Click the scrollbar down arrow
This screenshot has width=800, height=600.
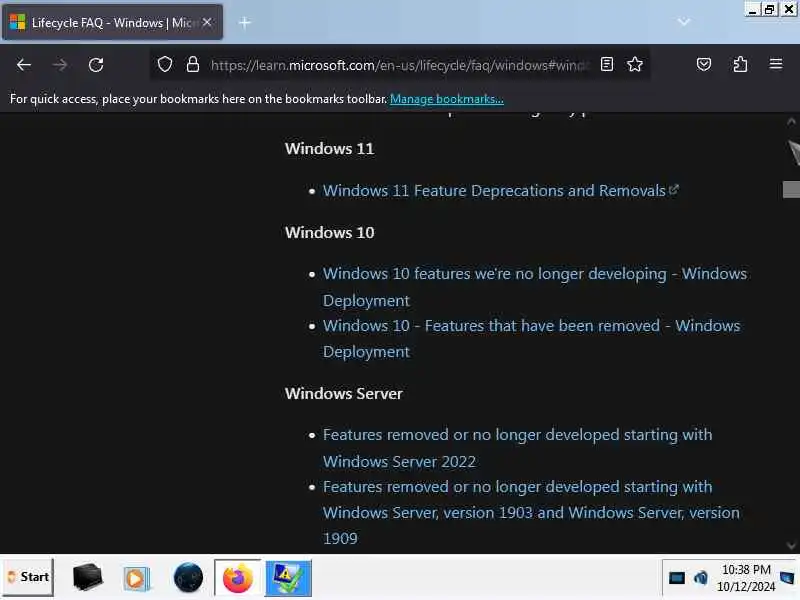791,545
